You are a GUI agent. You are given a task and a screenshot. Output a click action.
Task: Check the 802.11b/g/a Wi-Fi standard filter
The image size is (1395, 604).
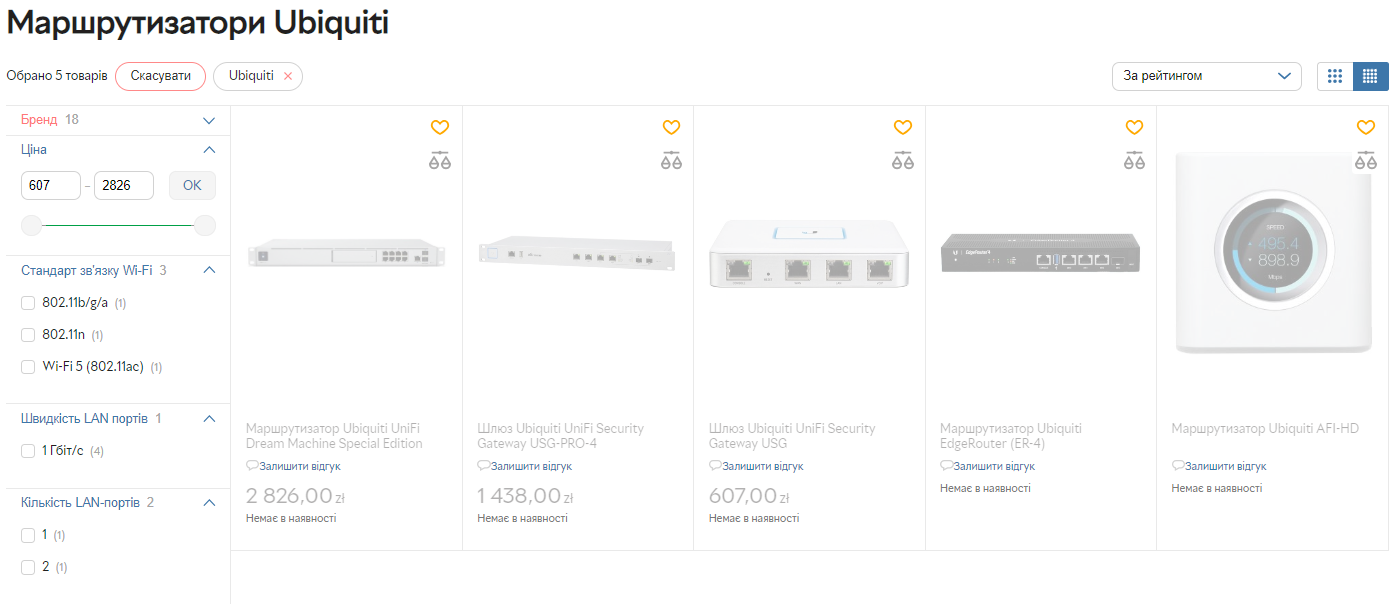[28, 303]
